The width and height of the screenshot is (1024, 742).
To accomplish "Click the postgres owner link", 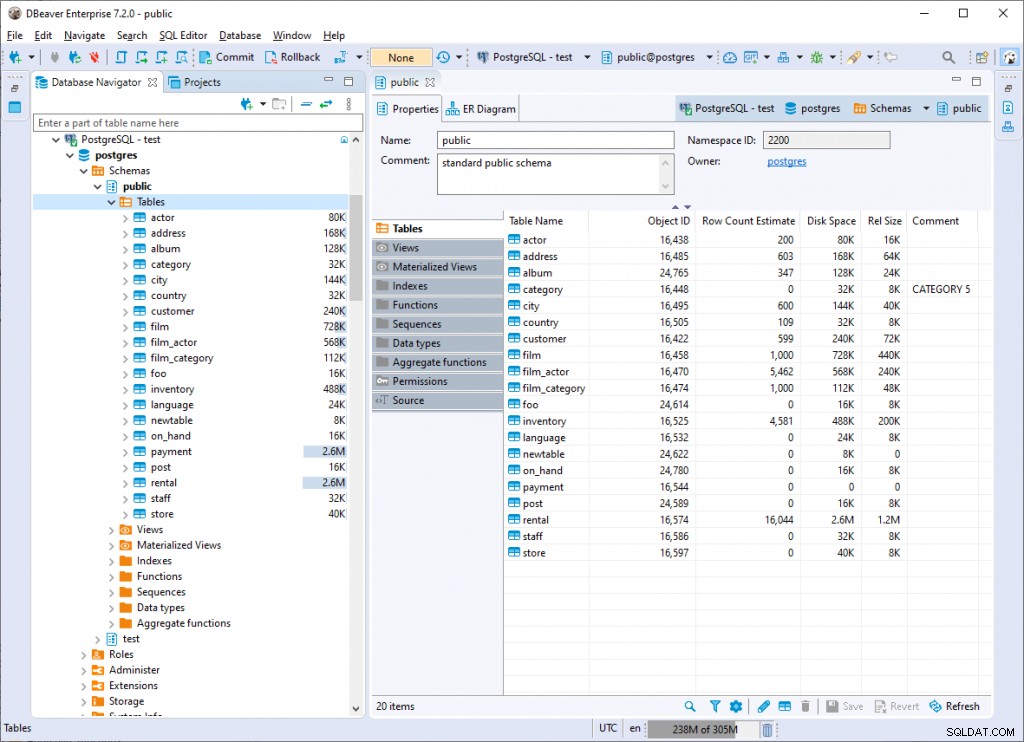I will [x=786, y=161].
